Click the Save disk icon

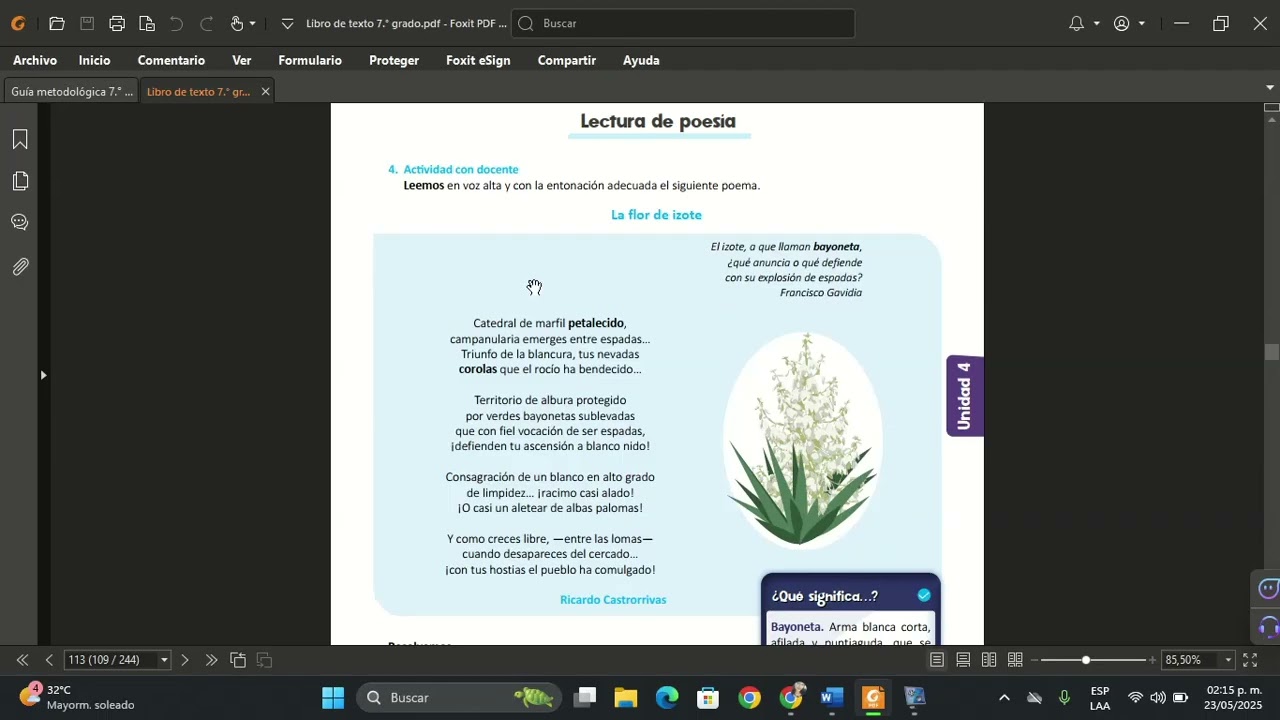pyautogui.click(x=87, y=23)
